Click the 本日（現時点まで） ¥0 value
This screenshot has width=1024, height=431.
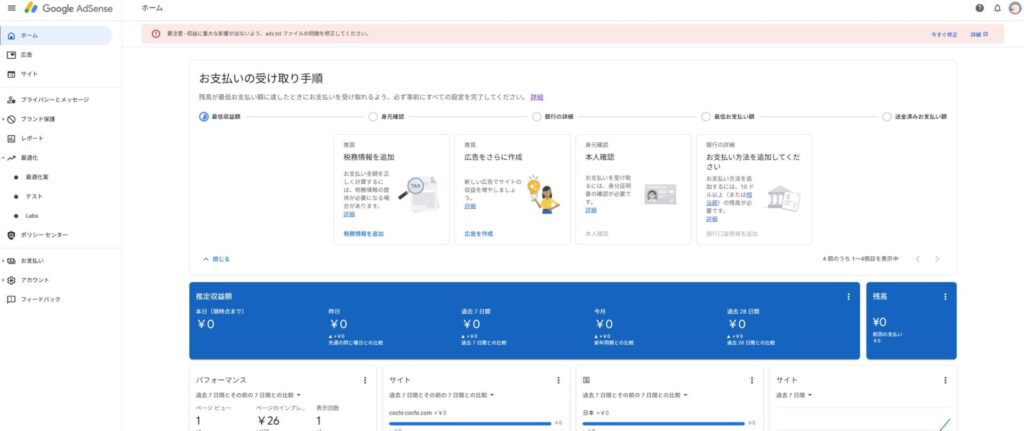coord(206,325)
